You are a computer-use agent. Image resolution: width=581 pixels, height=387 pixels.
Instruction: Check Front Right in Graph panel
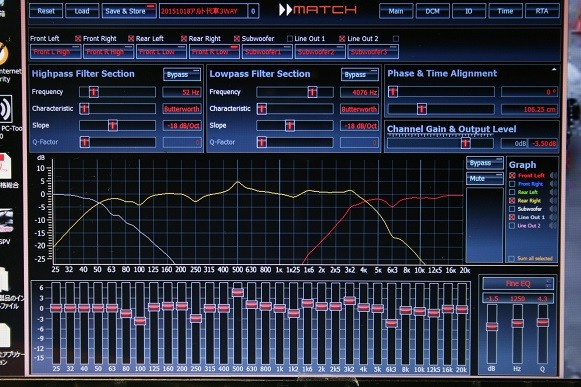[x=512, y=184]
